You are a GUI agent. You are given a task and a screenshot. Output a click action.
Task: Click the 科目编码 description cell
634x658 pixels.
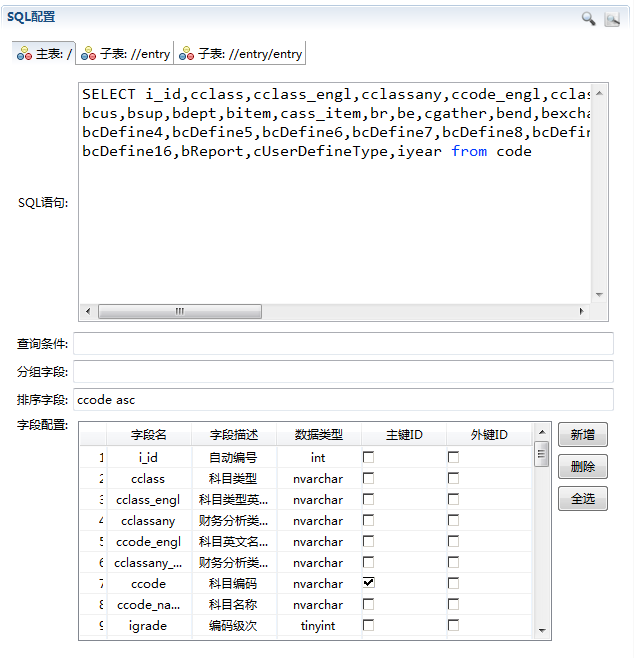click(234, 583)
